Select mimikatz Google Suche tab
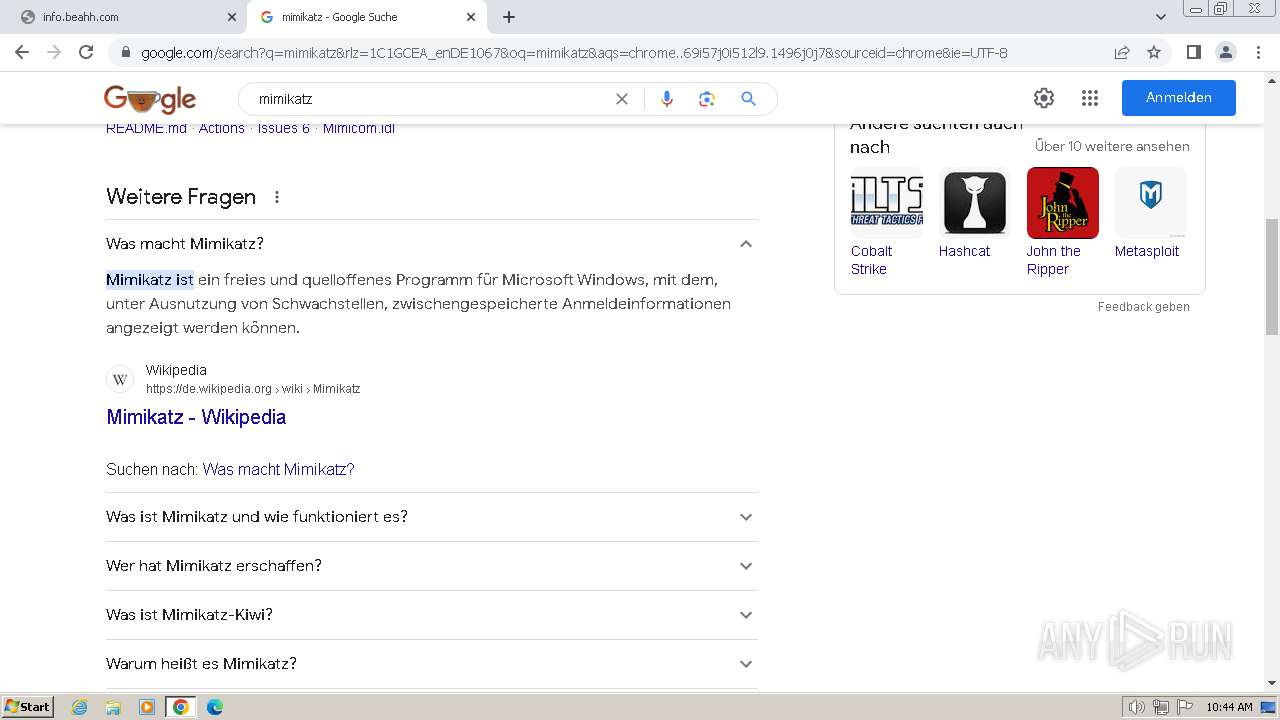The height and width of the screenshot is (720, 1280). click(366, 17)
